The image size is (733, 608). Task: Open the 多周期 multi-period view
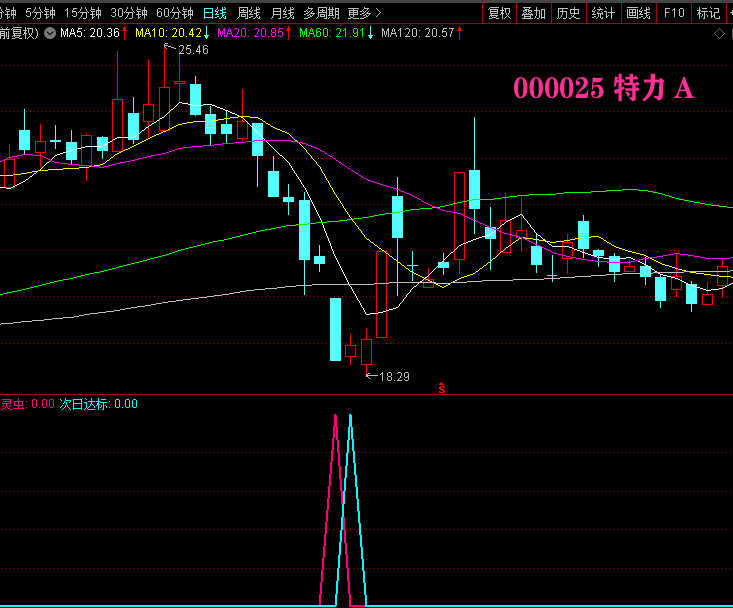(x=321, y=13)
